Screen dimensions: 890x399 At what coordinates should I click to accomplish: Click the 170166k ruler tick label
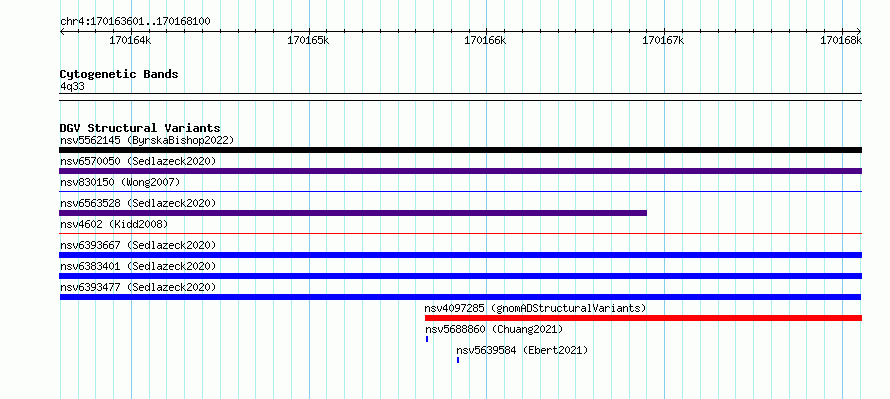(485, 40)
